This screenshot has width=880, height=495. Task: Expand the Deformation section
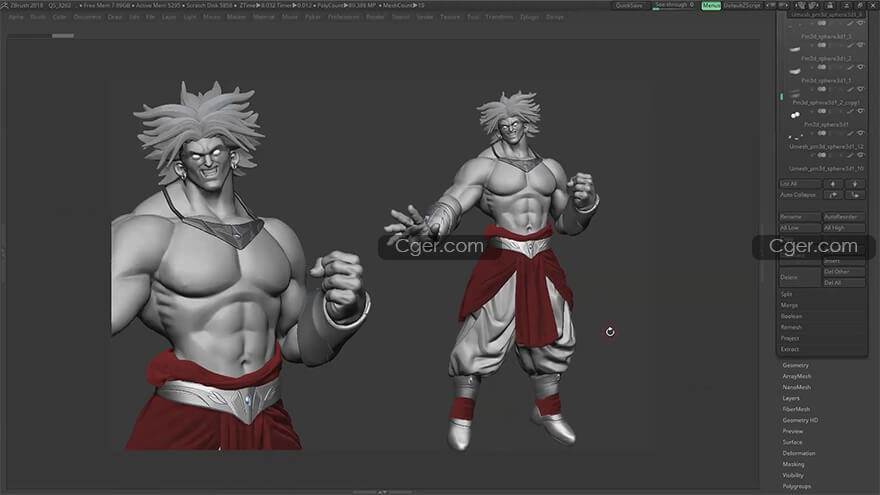[798, 453]
